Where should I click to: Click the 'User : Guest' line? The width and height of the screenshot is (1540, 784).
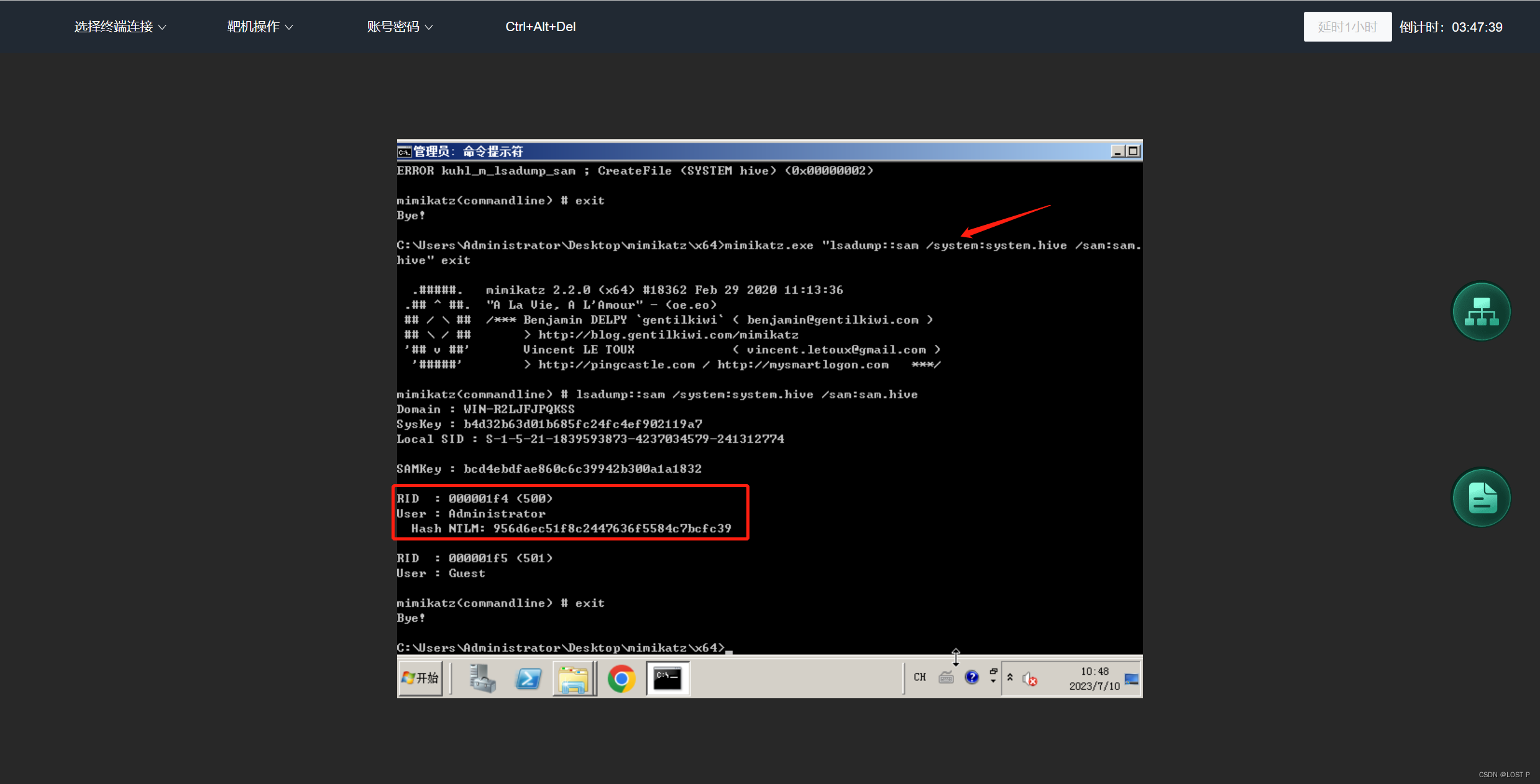[441, 573]
